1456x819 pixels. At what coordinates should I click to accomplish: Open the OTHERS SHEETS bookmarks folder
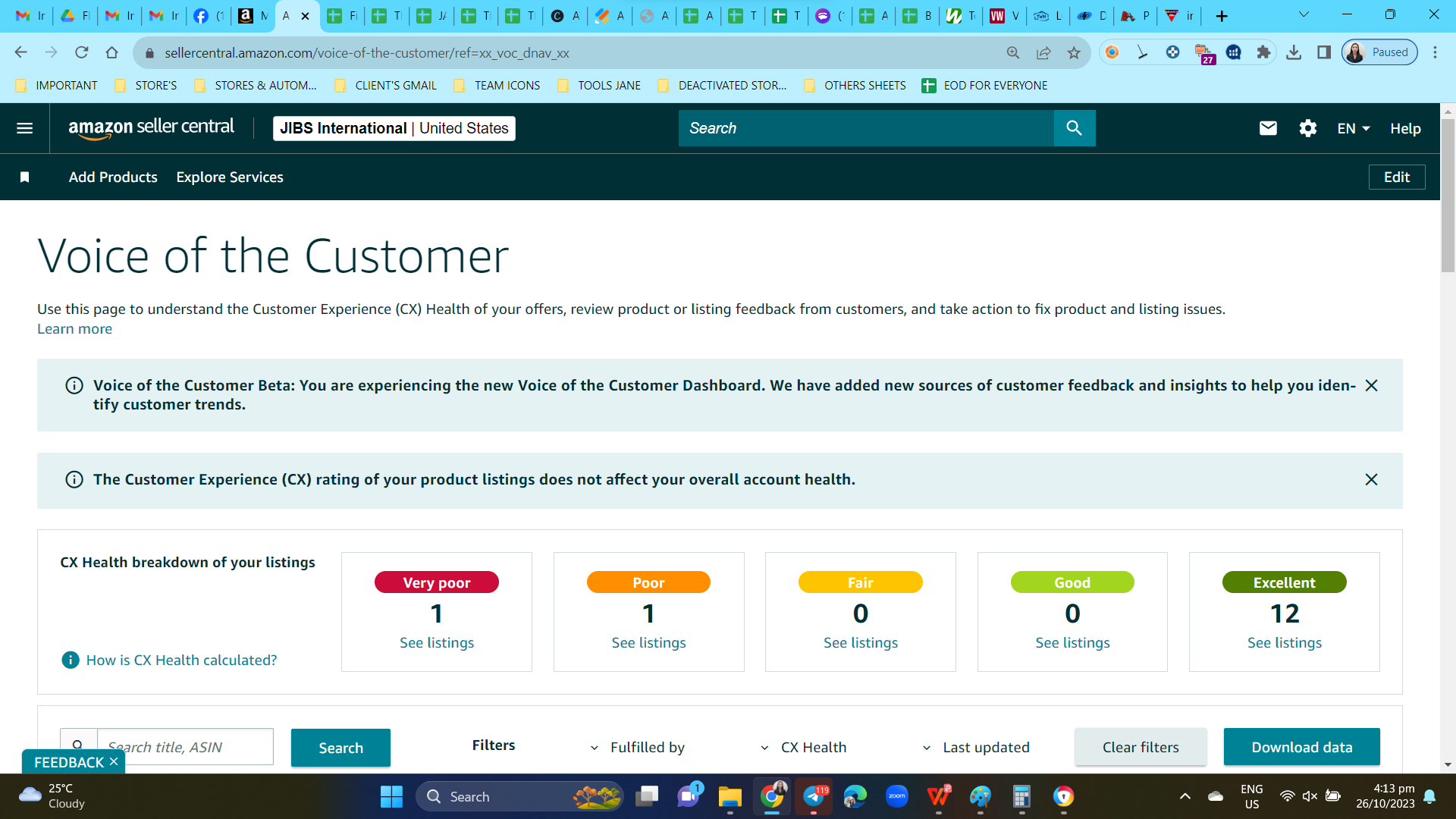coord(855,86)
